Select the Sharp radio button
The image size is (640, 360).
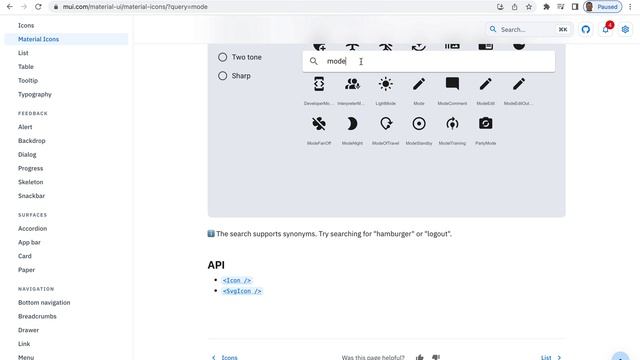click(222, 76)
